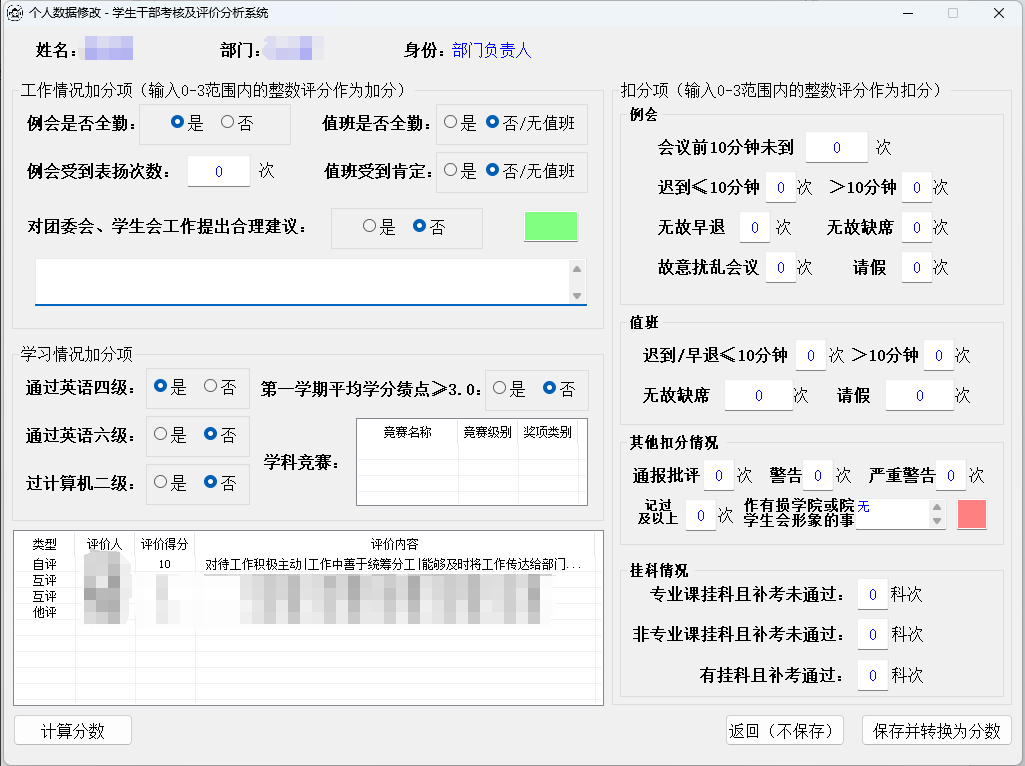This screenshot has height=766, width=1025.
Task: Click the 竞赛名称 column header
Action: [x=407, y=432]
